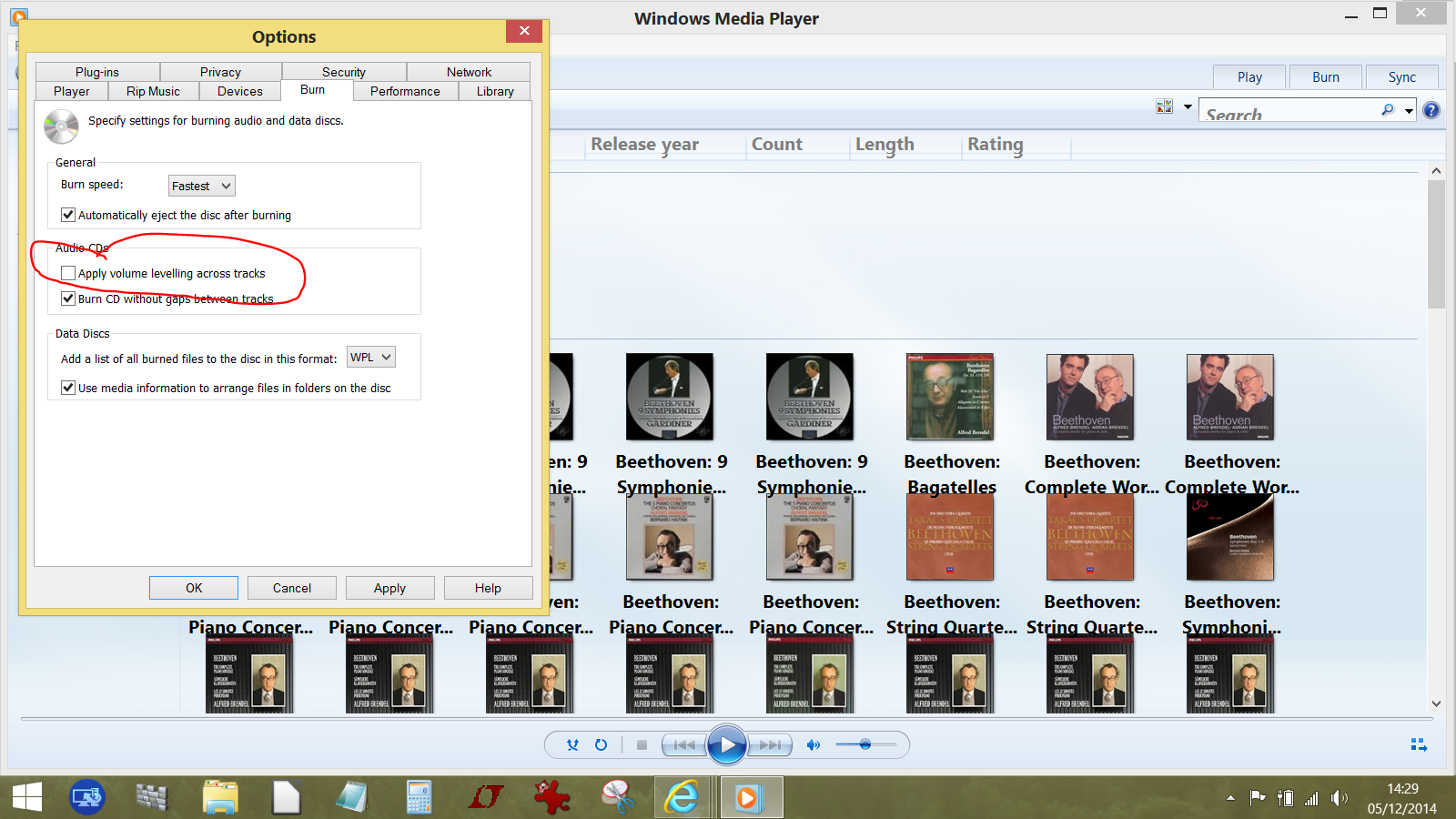Toggle Use media information to arrange files

[68, 388]
